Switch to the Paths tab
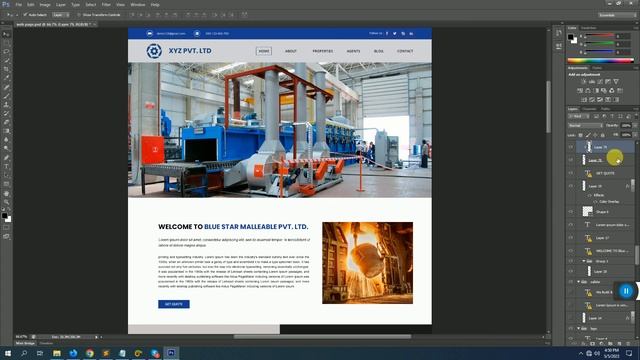This screenshot has width=640, height=360. pyautogui.click(x=605, y=109)
